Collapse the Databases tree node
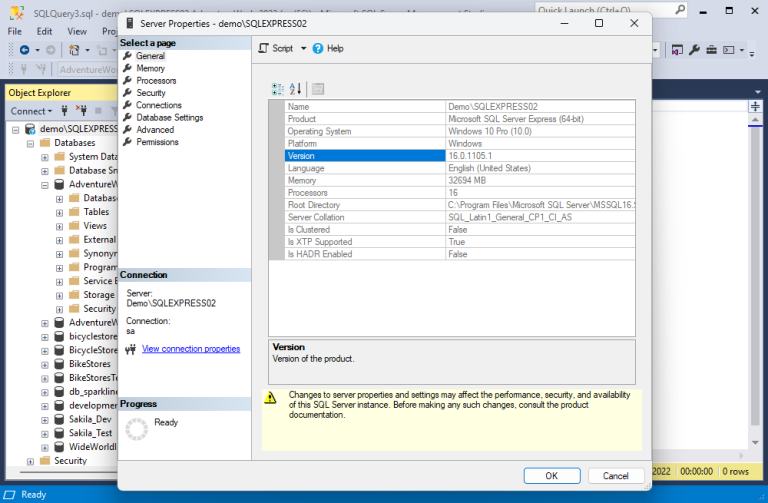This screenshot has height=503, width=768. point(31,143)
